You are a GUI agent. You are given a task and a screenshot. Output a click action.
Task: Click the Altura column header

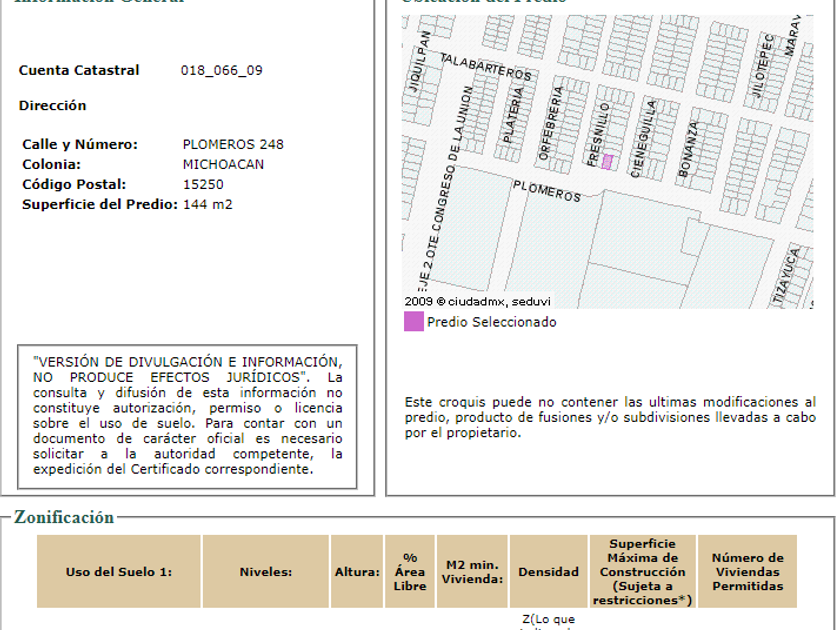[357, 572]
